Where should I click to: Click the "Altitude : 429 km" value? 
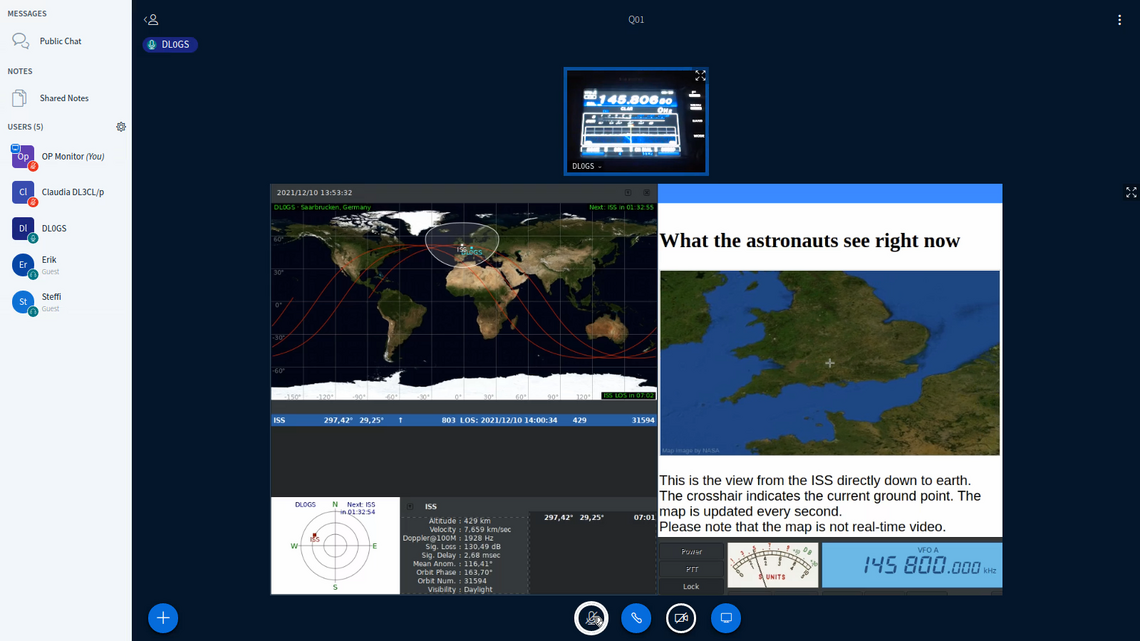[x=459, y=521]
